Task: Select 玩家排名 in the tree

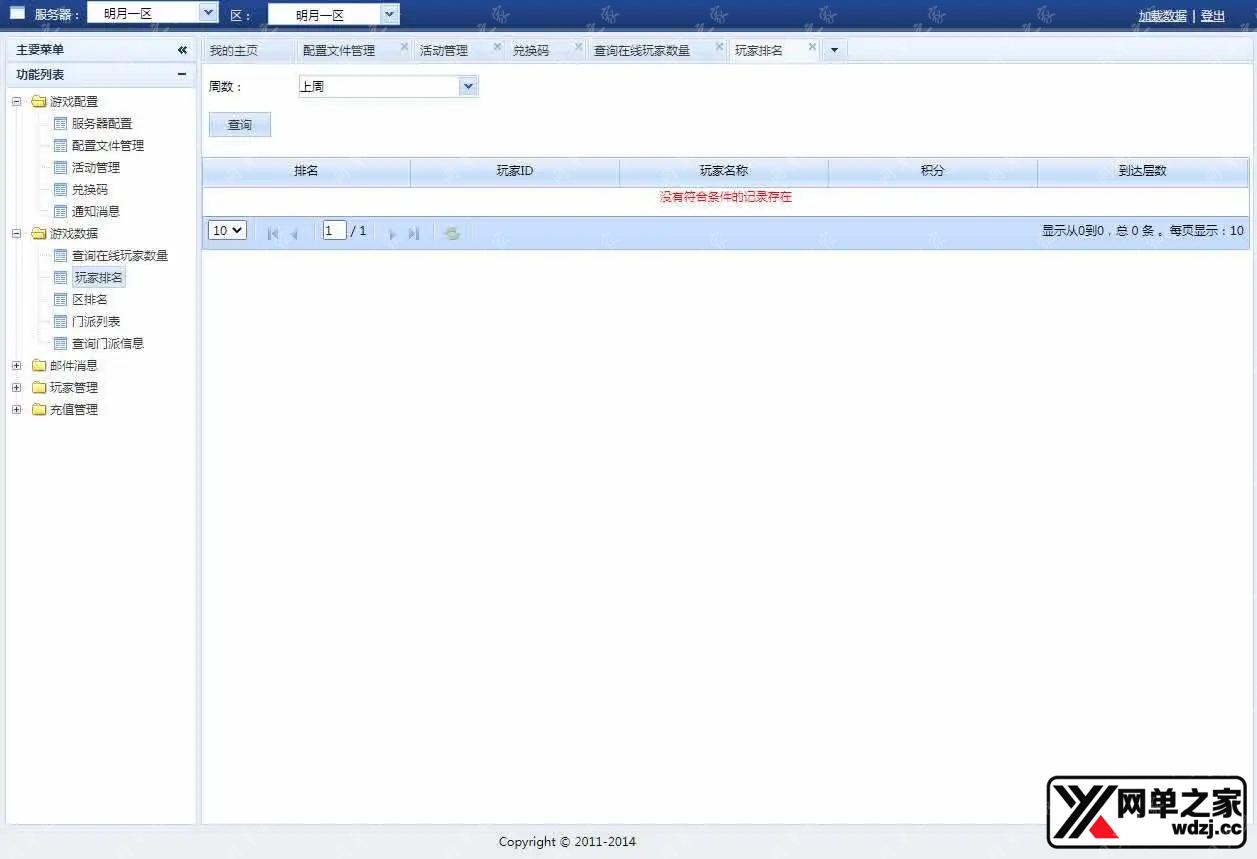Action: [99, 277]
